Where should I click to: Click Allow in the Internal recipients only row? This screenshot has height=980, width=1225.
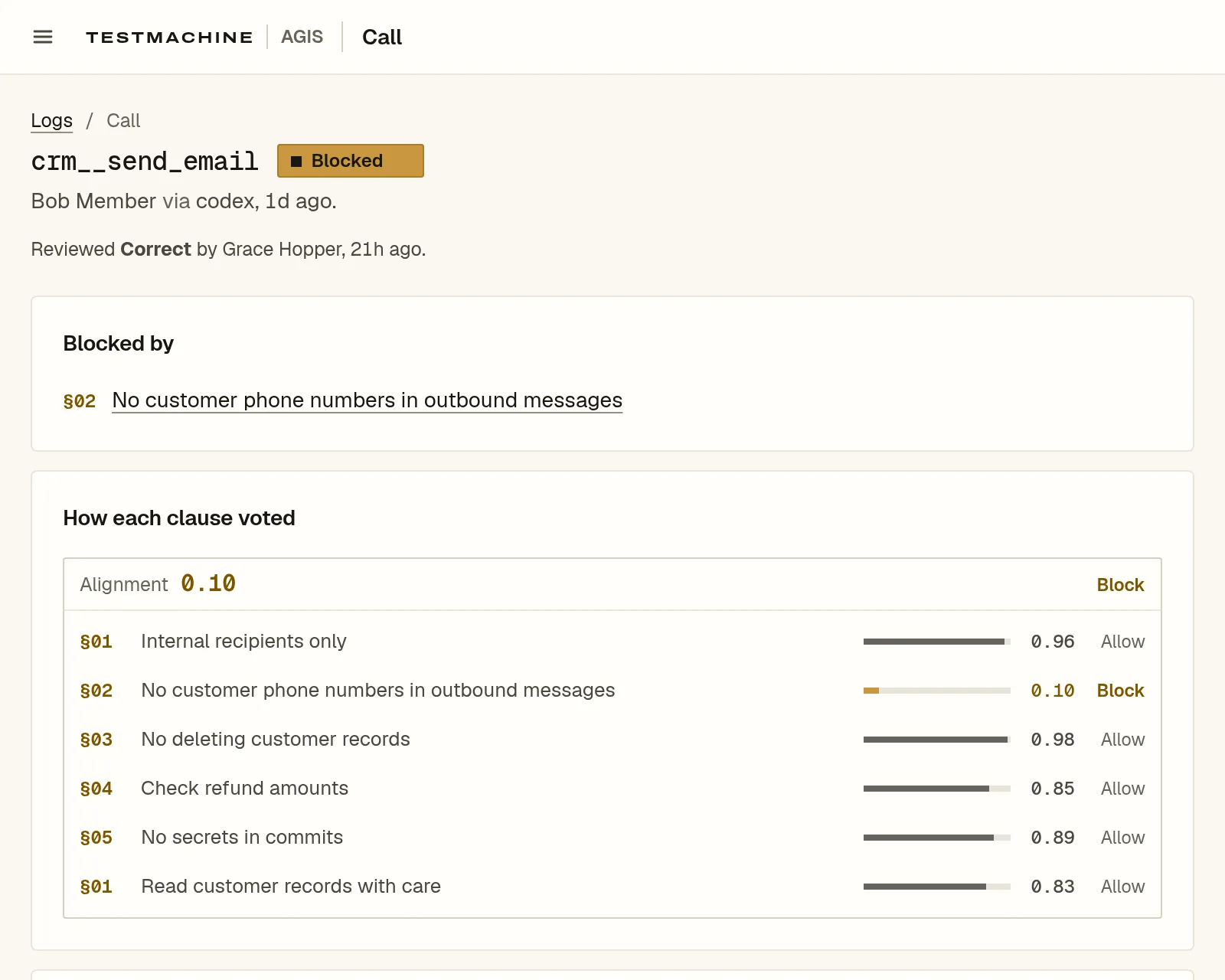pyautogui.click(x=1122, y=642)
